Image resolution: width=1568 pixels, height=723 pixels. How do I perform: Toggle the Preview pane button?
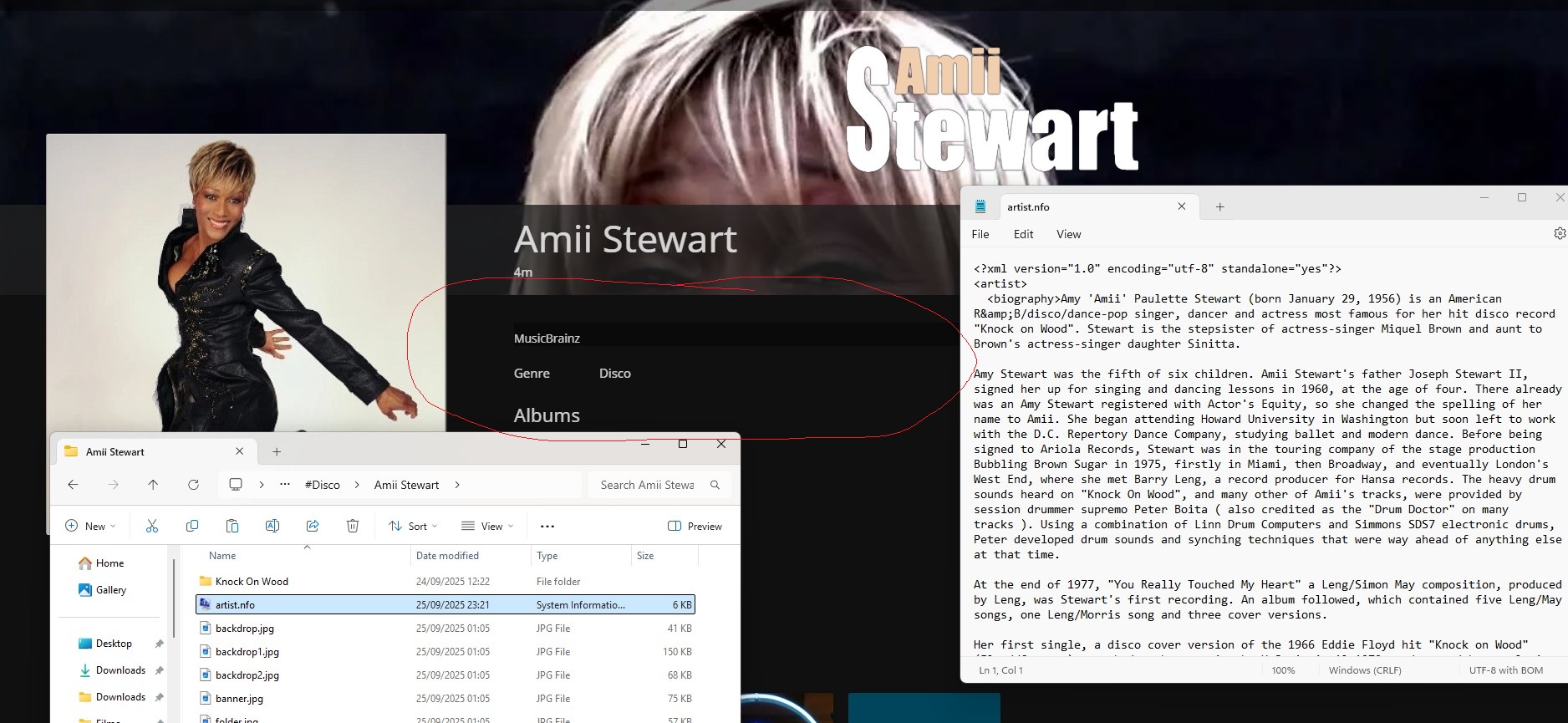pyautogui.click(x=695, y=526)
